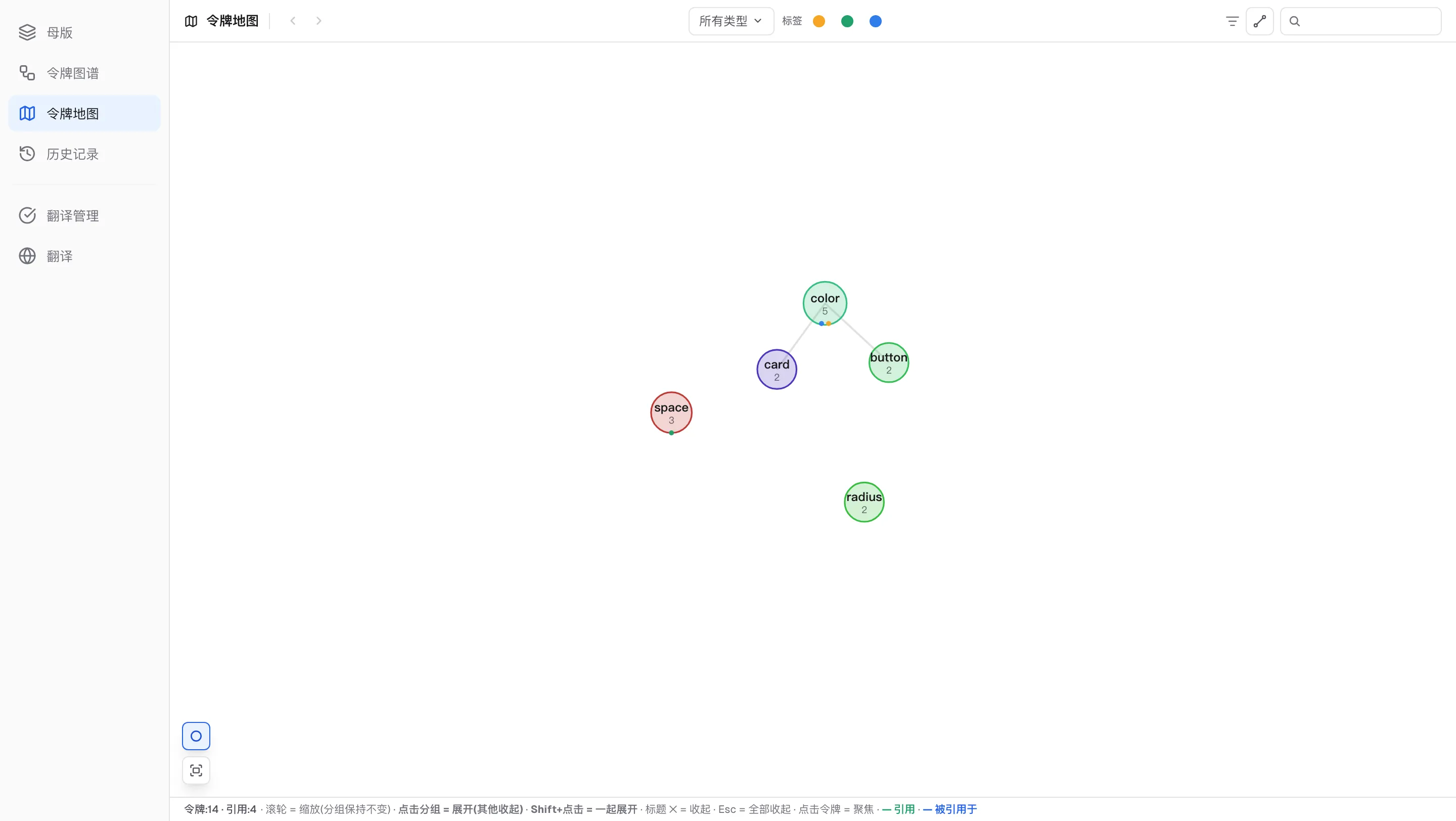Open 历史记录 in the sidebar
This screenshot has width=1456, height=821.
click(84, 154)
